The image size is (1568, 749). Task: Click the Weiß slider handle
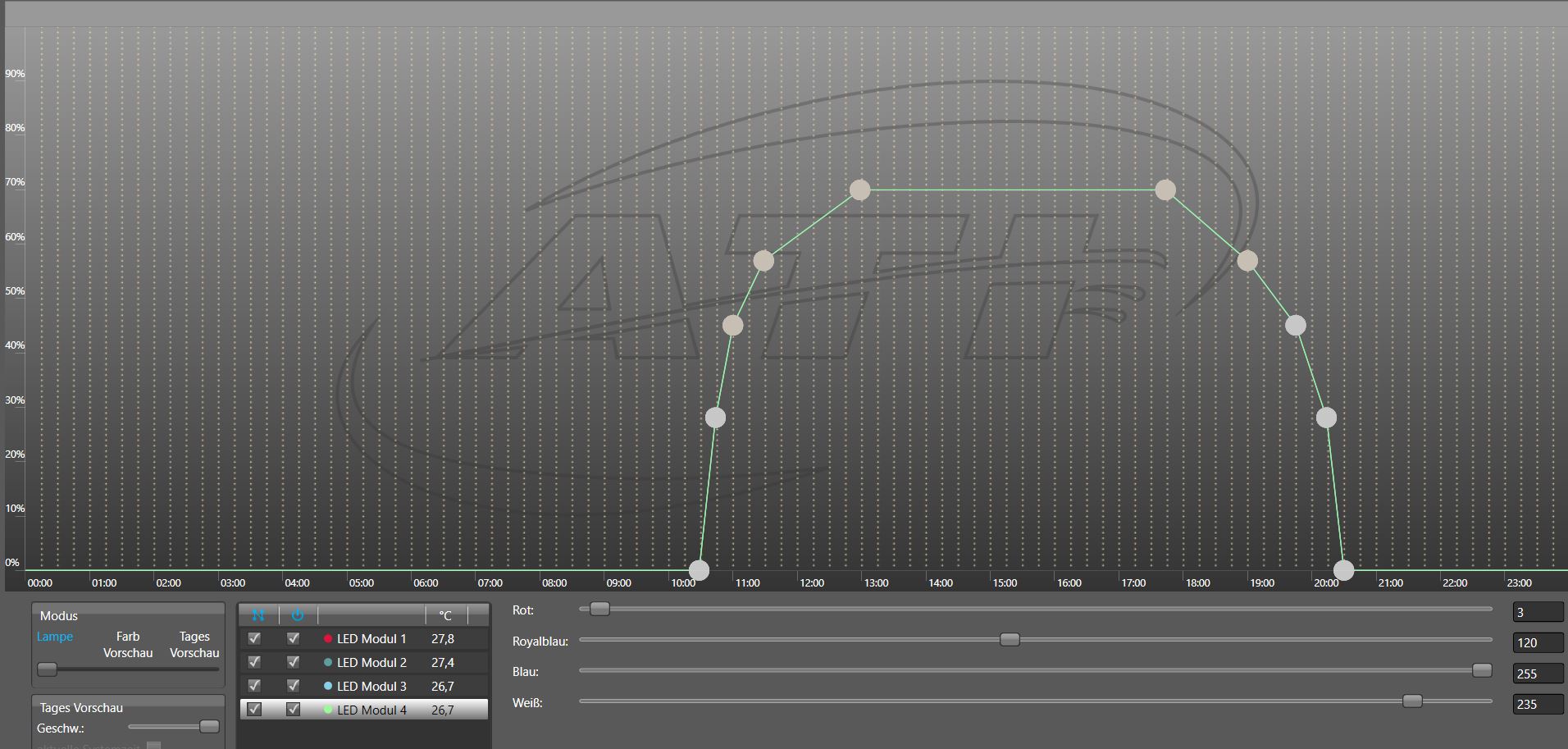pos(1412,701)
